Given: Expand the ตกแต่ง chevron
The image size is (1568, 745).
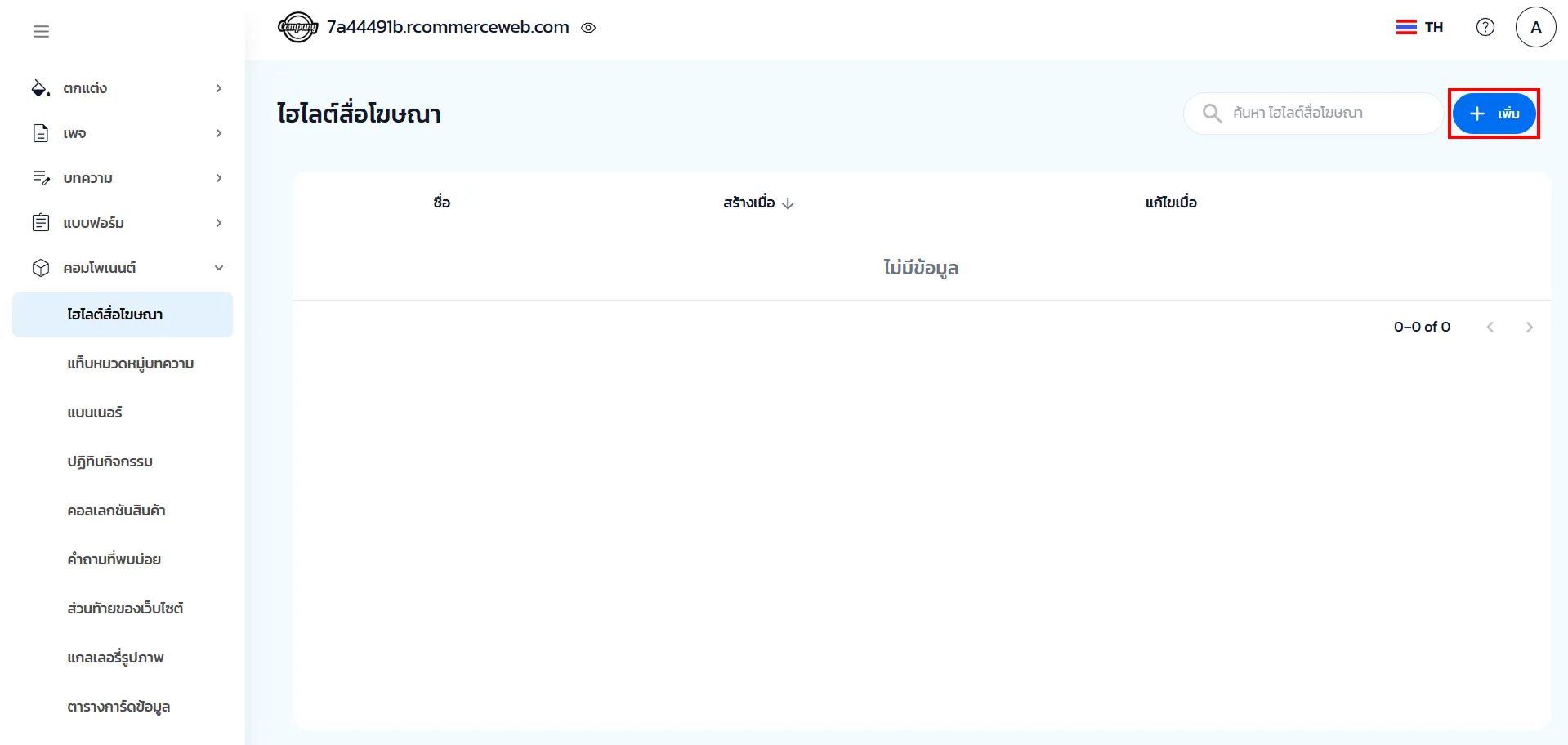Looking at the screenshot, I should [x=219, y=88].
